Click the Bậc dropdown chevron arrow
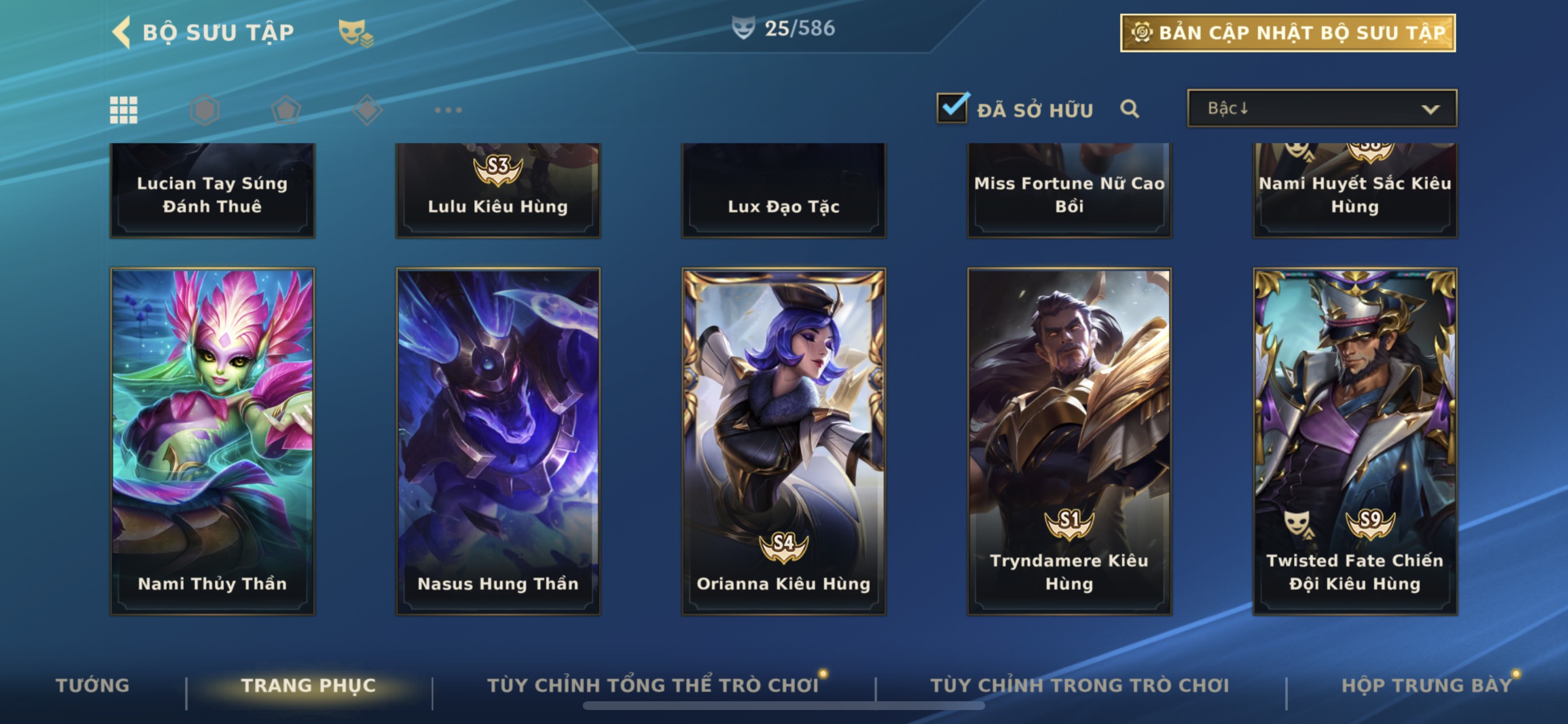 point(1430,110)
